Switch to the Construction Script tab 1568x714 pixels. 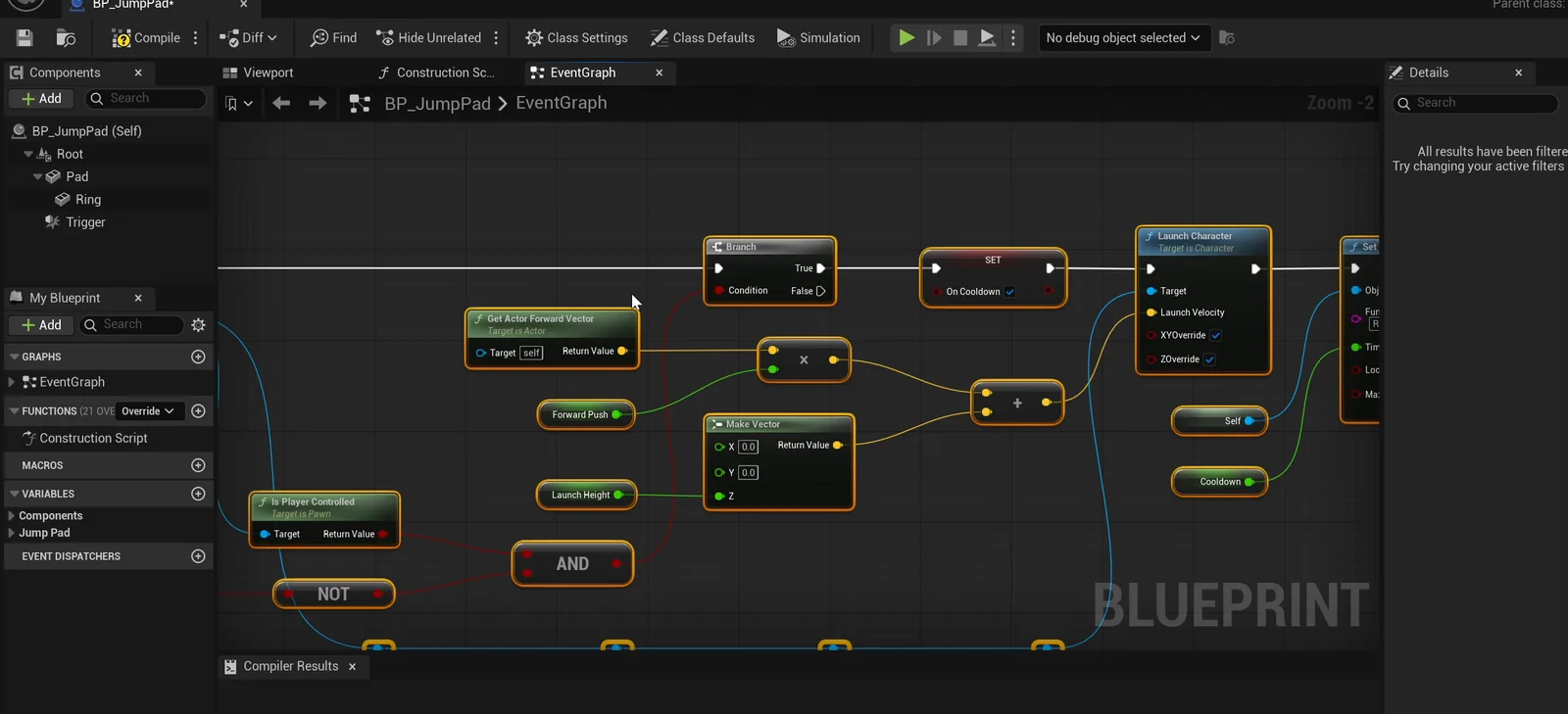pyautogui.click(x=436, y=72)
